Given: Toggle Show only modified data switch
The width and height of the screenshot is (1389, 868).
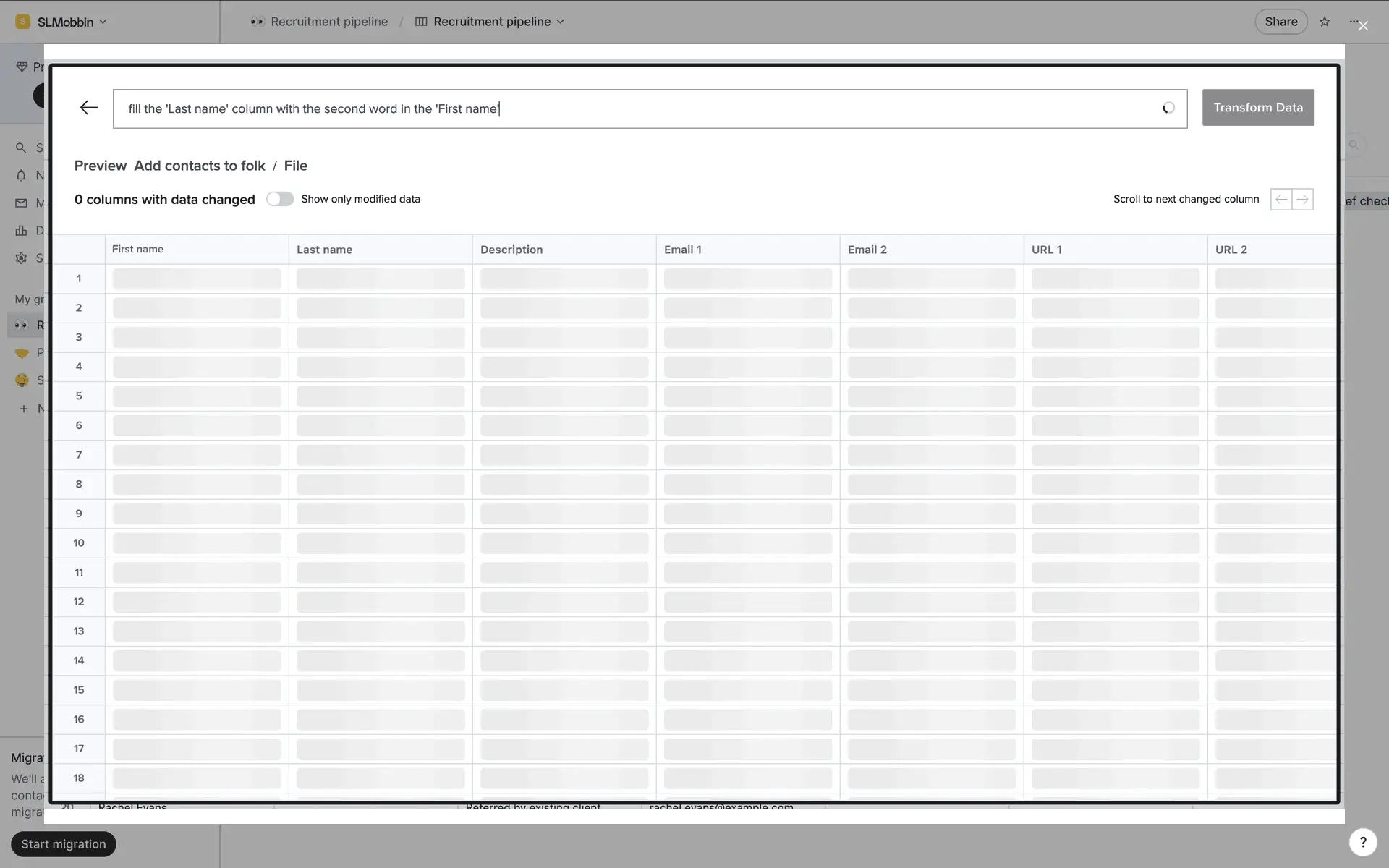Looking at the screenshot, I should tap(279, 199).
